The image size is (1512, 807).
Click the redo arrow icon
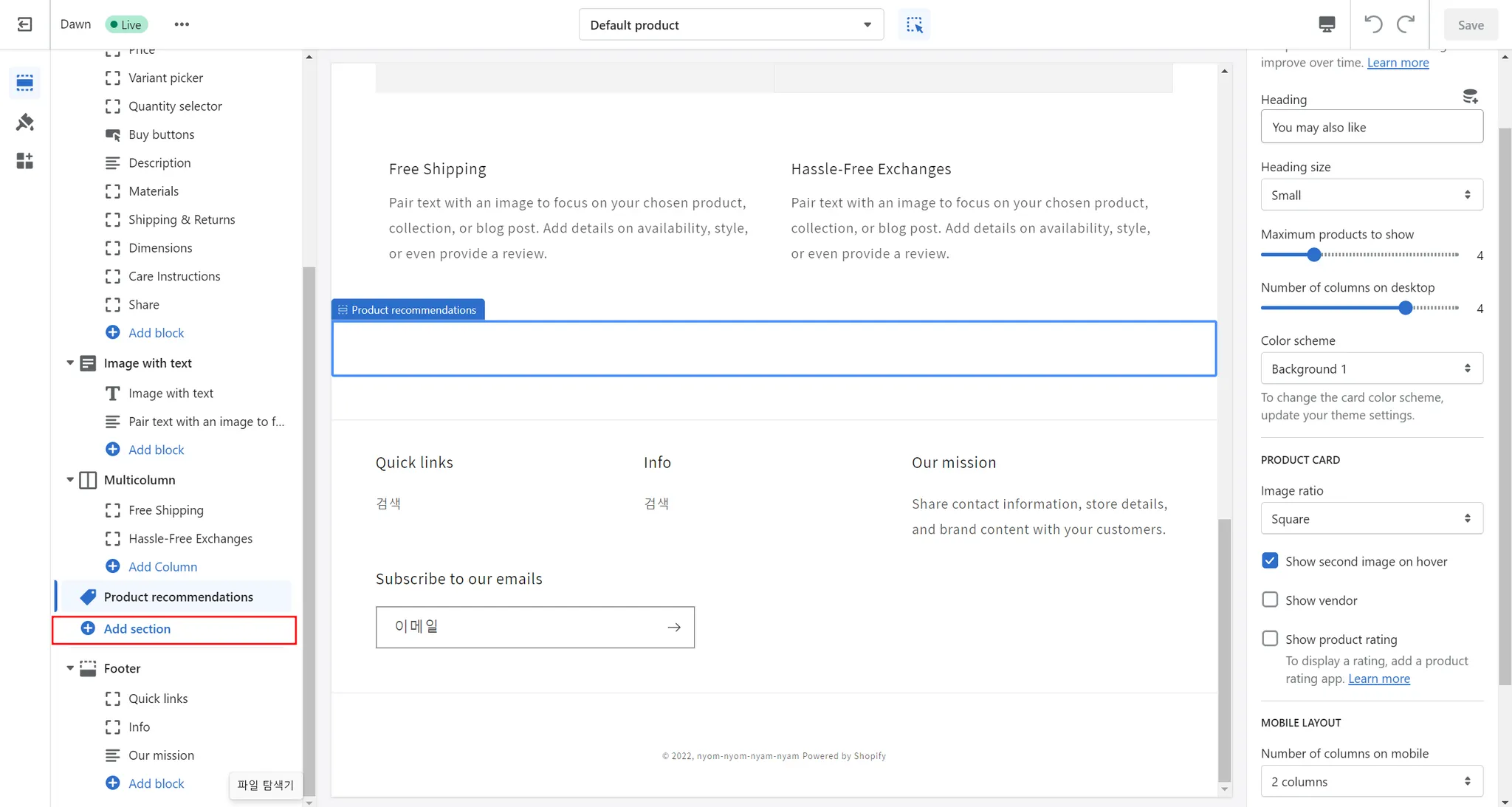tap(1406, 24)
